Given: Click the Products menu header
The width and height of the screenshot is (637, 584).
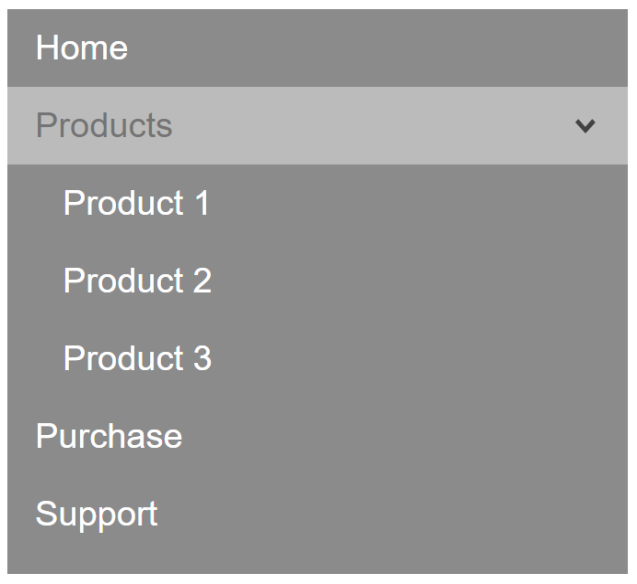Looking at the screenshot, I should (x=317, y=125).
